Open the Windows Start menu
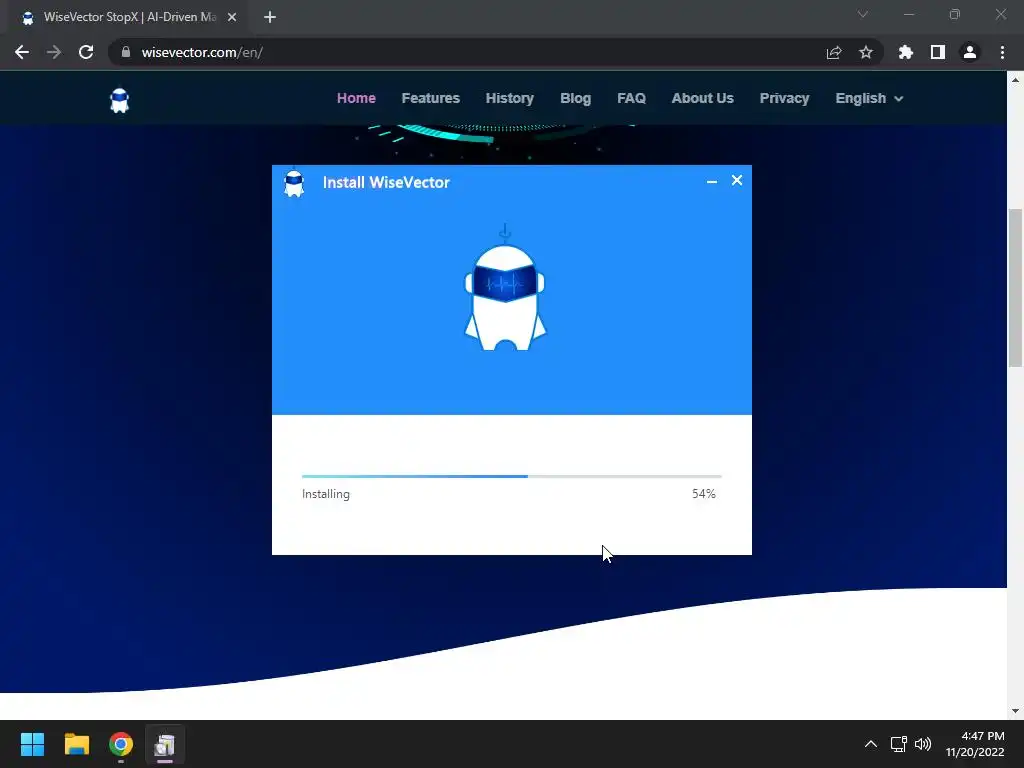Screen dimensions: 1024x768 pos(32,744)
